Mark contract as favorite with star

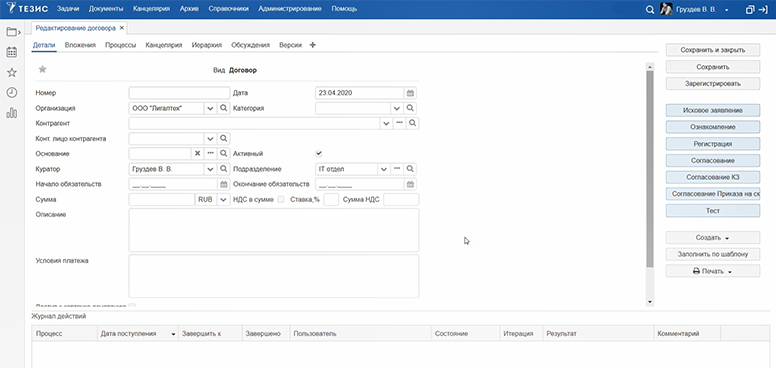tap(43, 69)
